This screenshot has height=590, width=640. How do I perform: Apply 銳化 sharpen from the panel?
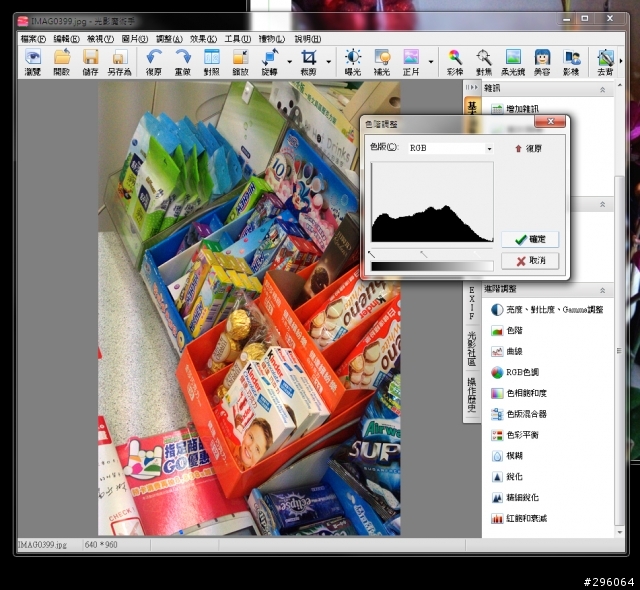coord(507,477)
